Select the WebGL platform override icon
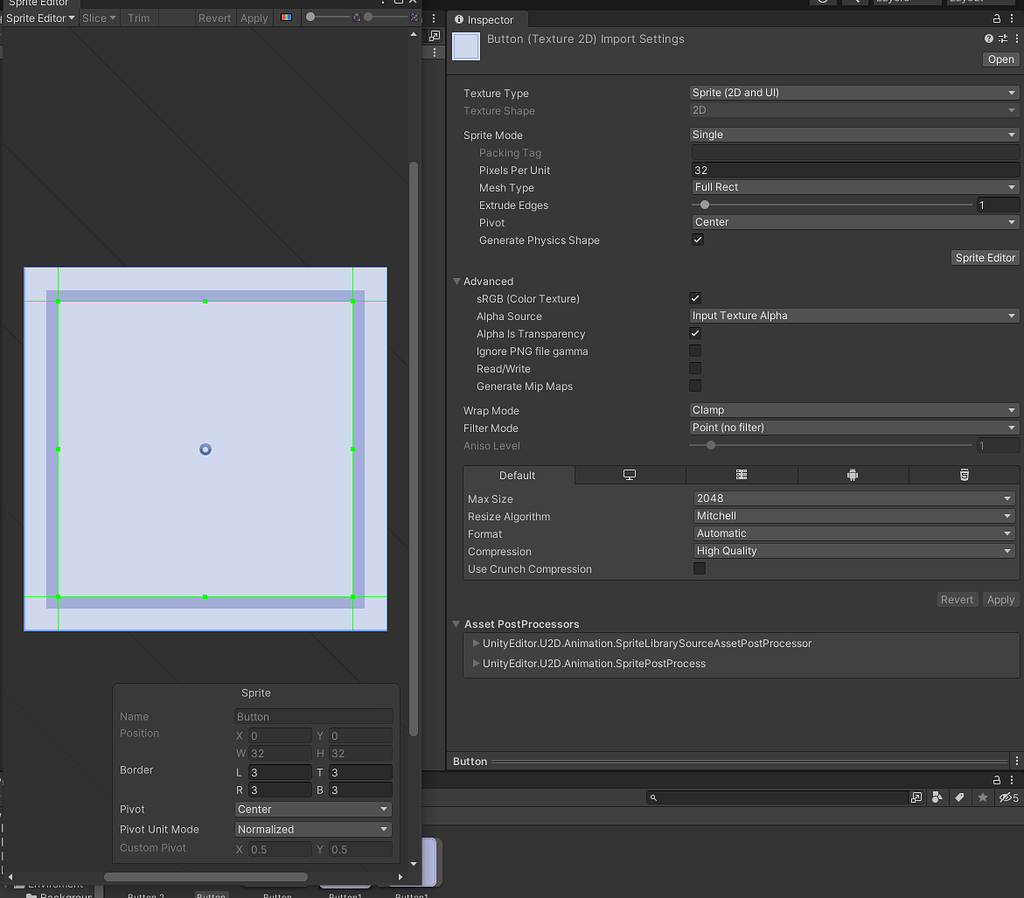 pyautogui.click(x=963, y=474)
